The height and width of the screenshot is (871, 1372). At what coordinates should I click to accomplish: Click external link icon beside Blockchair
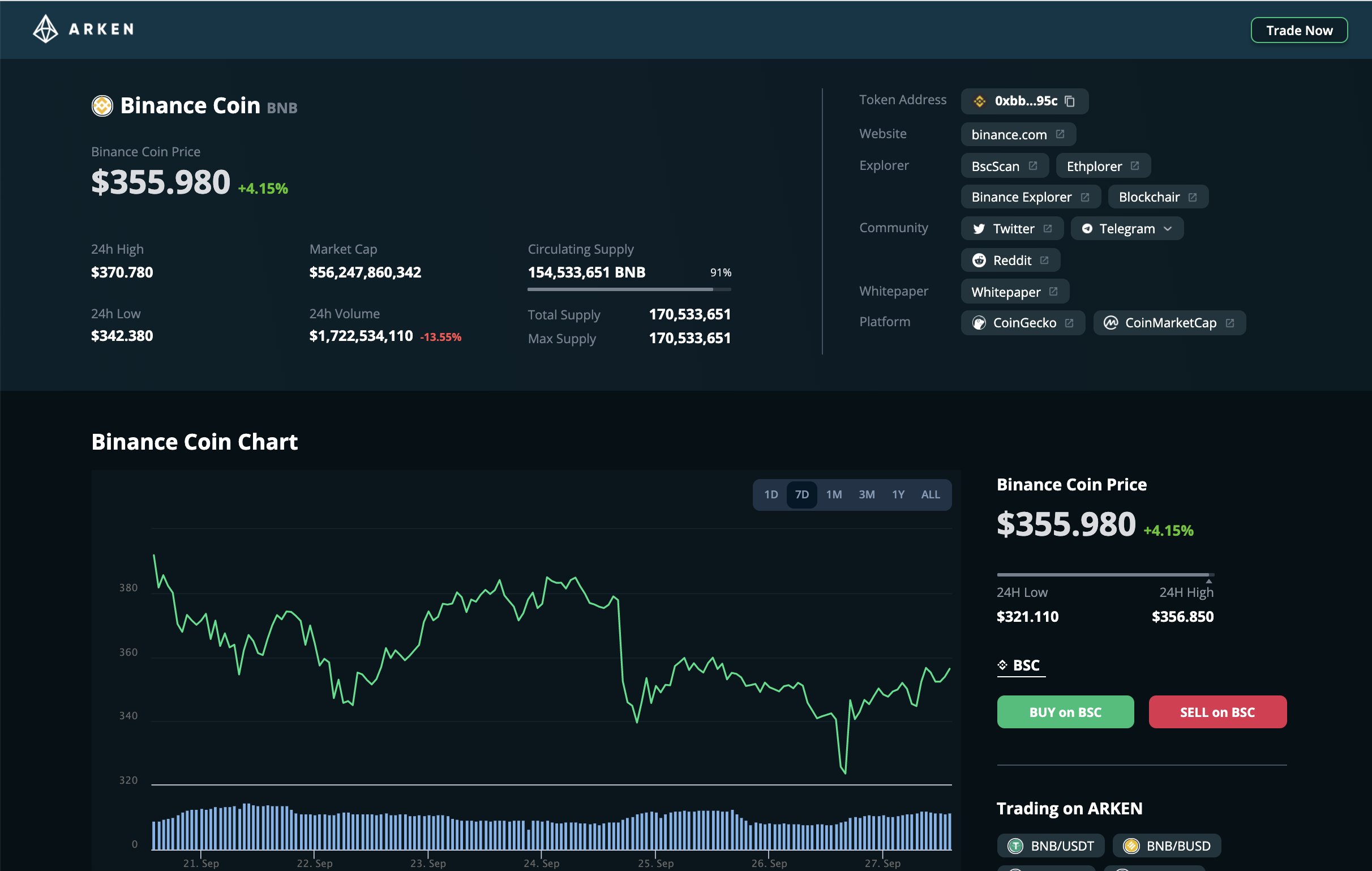click(1193, 197)
